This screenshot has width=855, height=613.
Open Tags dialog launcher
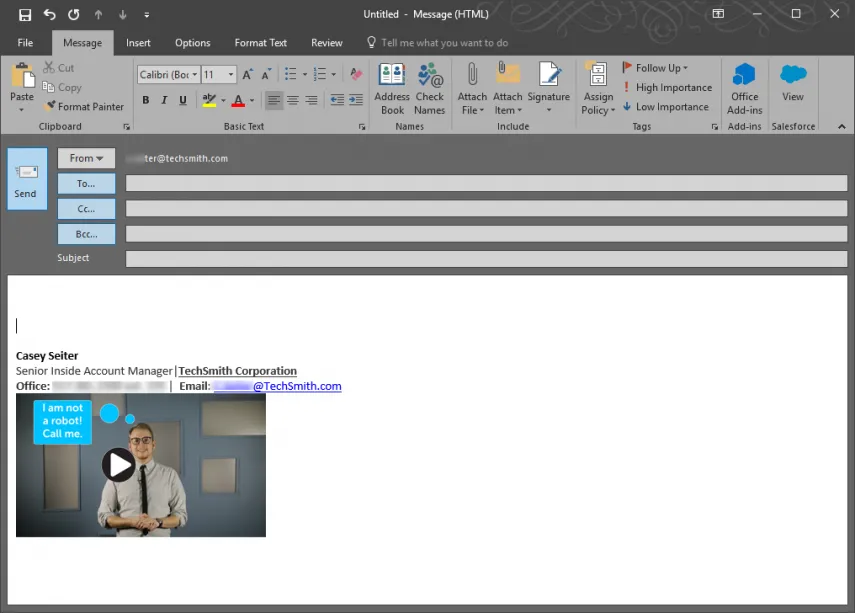point(714,127)
